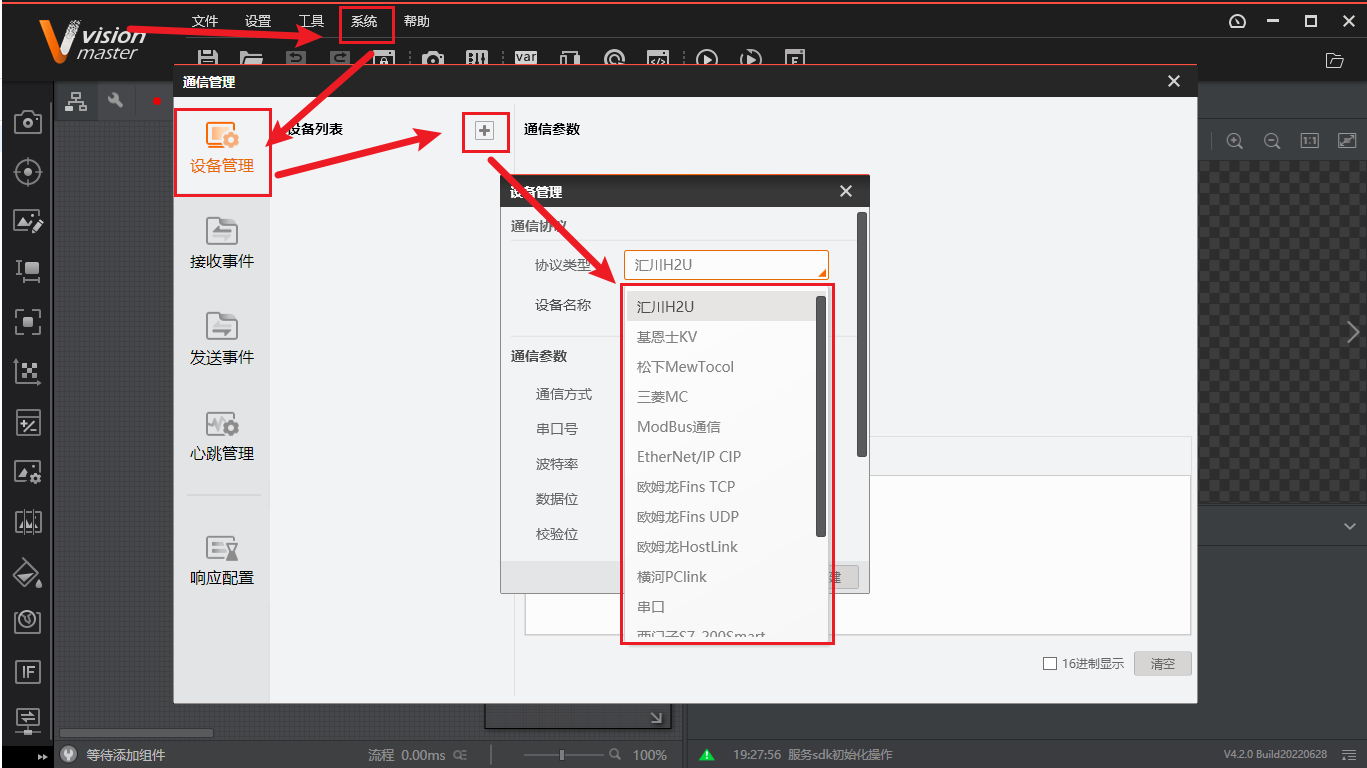Screen dimensions: 1367x768
Task: Choose ModBus通信 in the dropdown list
Action: point(678,427)
